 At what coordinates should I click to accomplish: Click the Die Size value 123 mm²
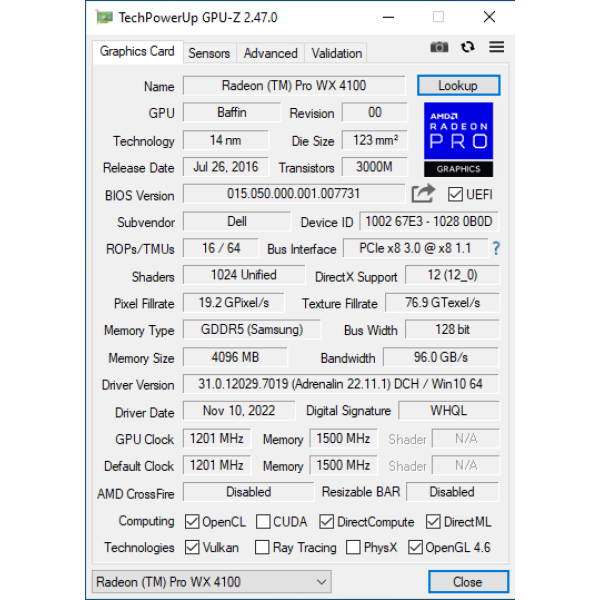click(375, 140)
